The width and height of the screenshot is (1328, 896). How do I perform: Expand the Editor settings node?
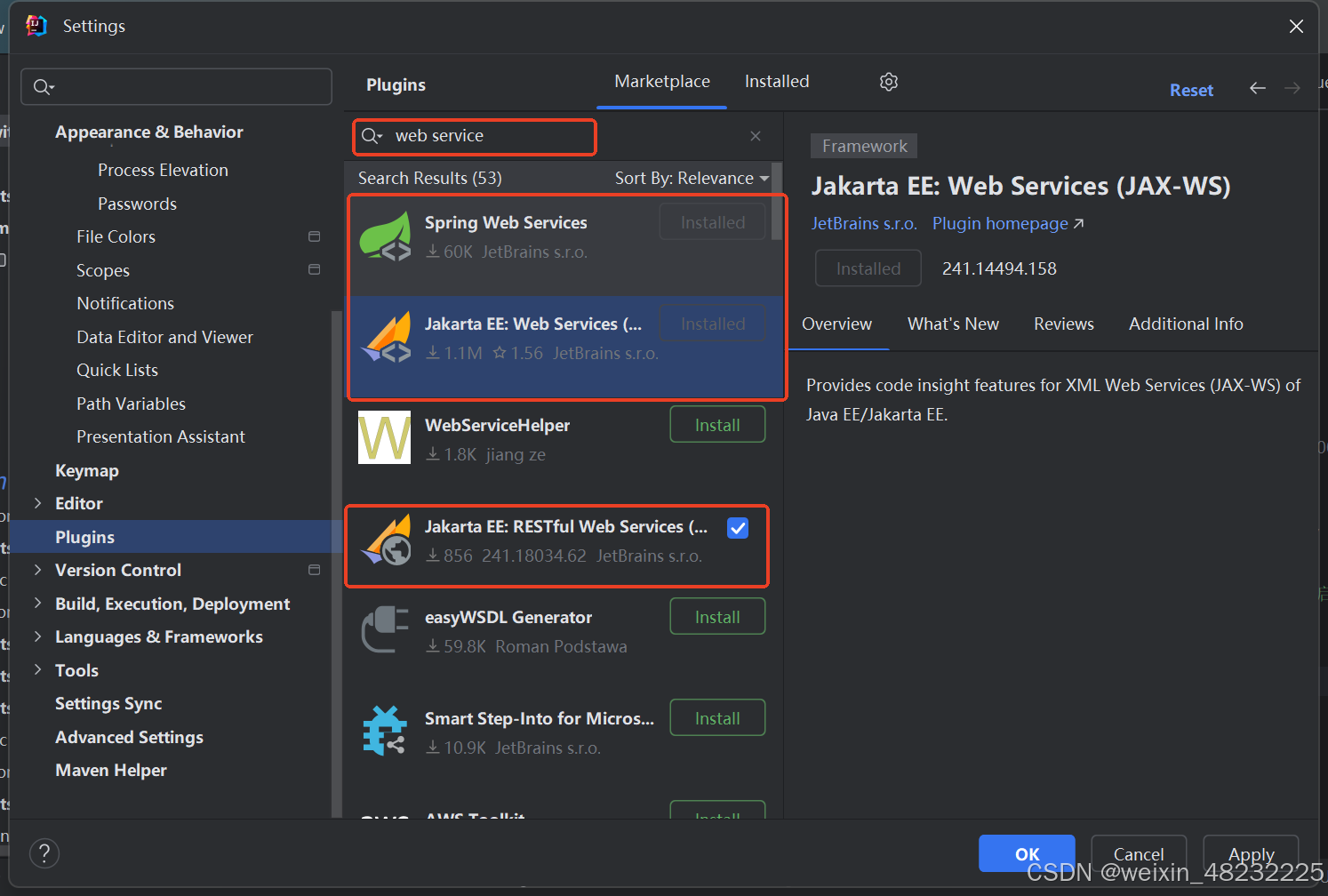pyautogui.click(x=37, y=503)
